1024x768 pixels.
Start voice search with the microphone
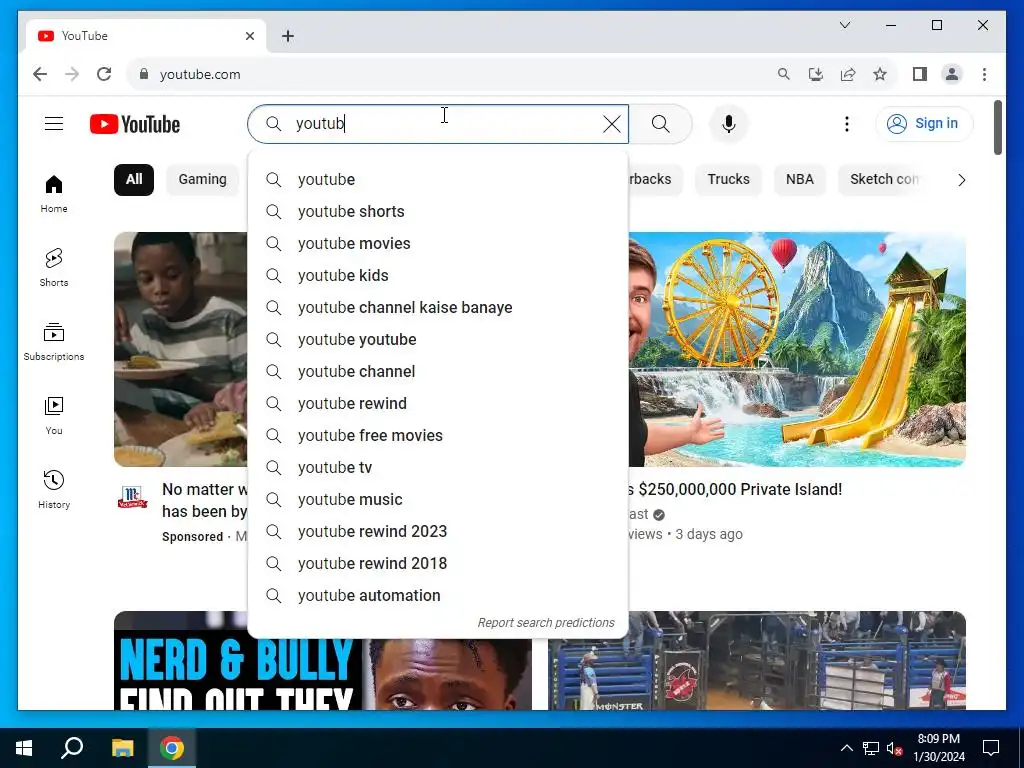[x=729, y=124]
